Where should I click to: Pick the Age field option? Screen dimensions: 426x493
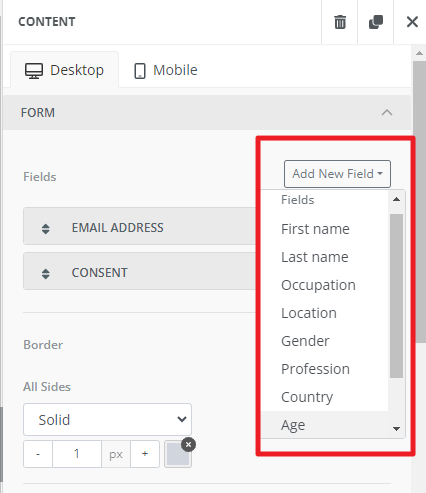point(293,425)
